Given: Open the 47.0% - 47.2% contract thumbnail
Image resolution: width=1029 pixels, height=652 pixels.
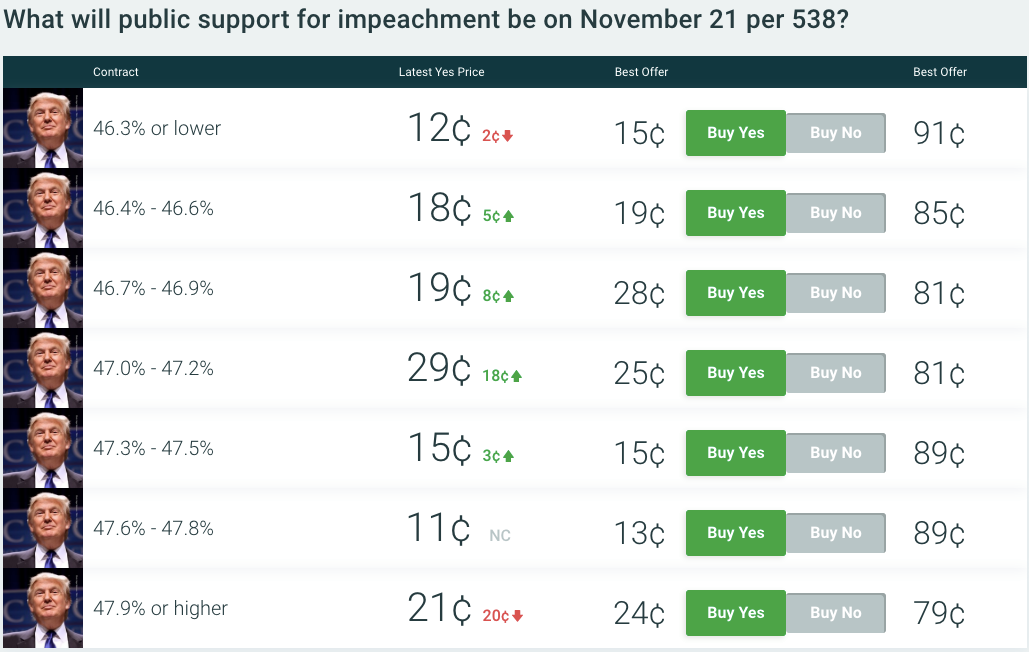Looking at the screenshot, I should 43,369.
